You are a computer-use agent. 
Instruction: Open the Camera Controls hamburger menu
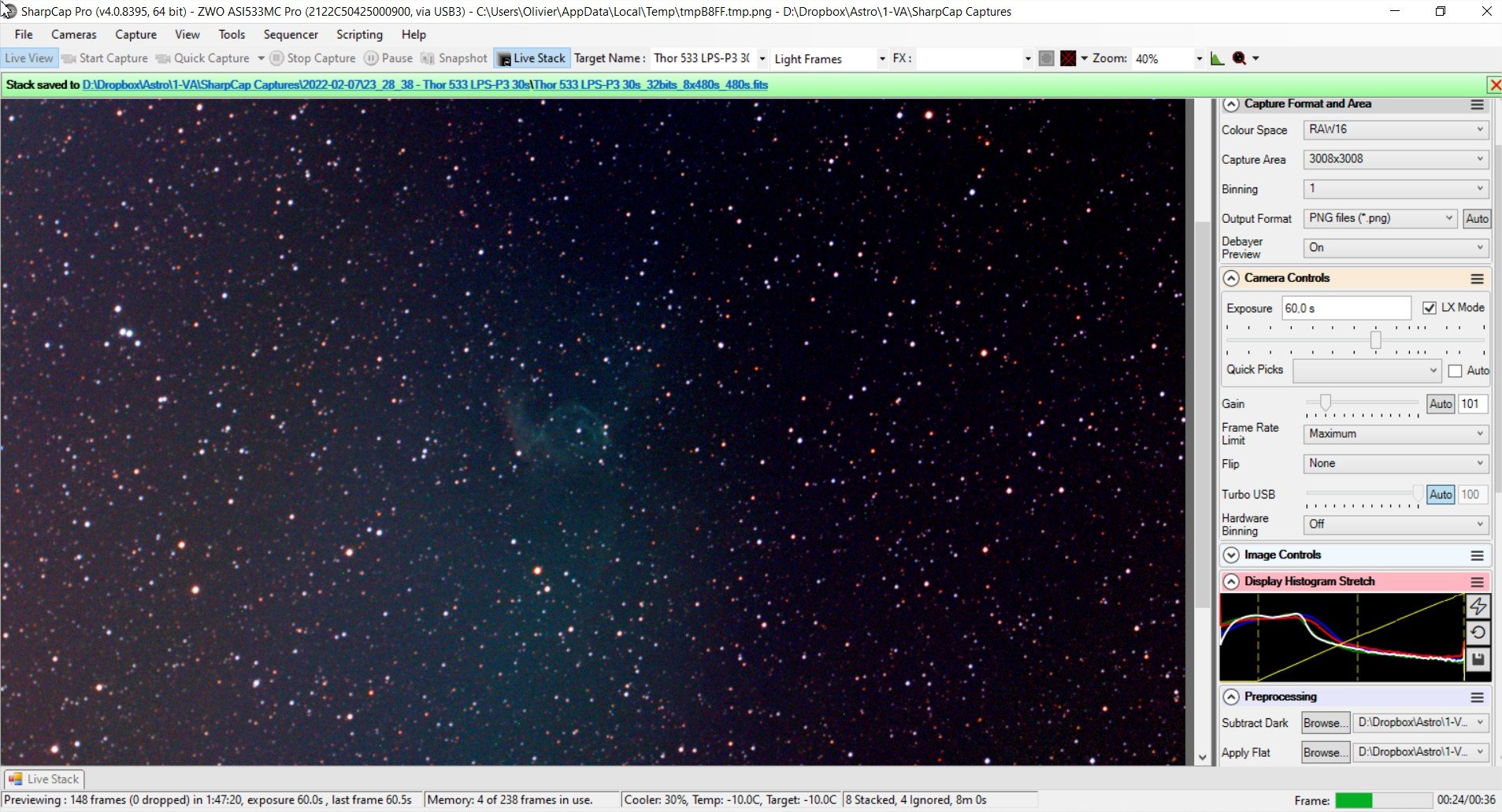click(x=1477, y=279)
